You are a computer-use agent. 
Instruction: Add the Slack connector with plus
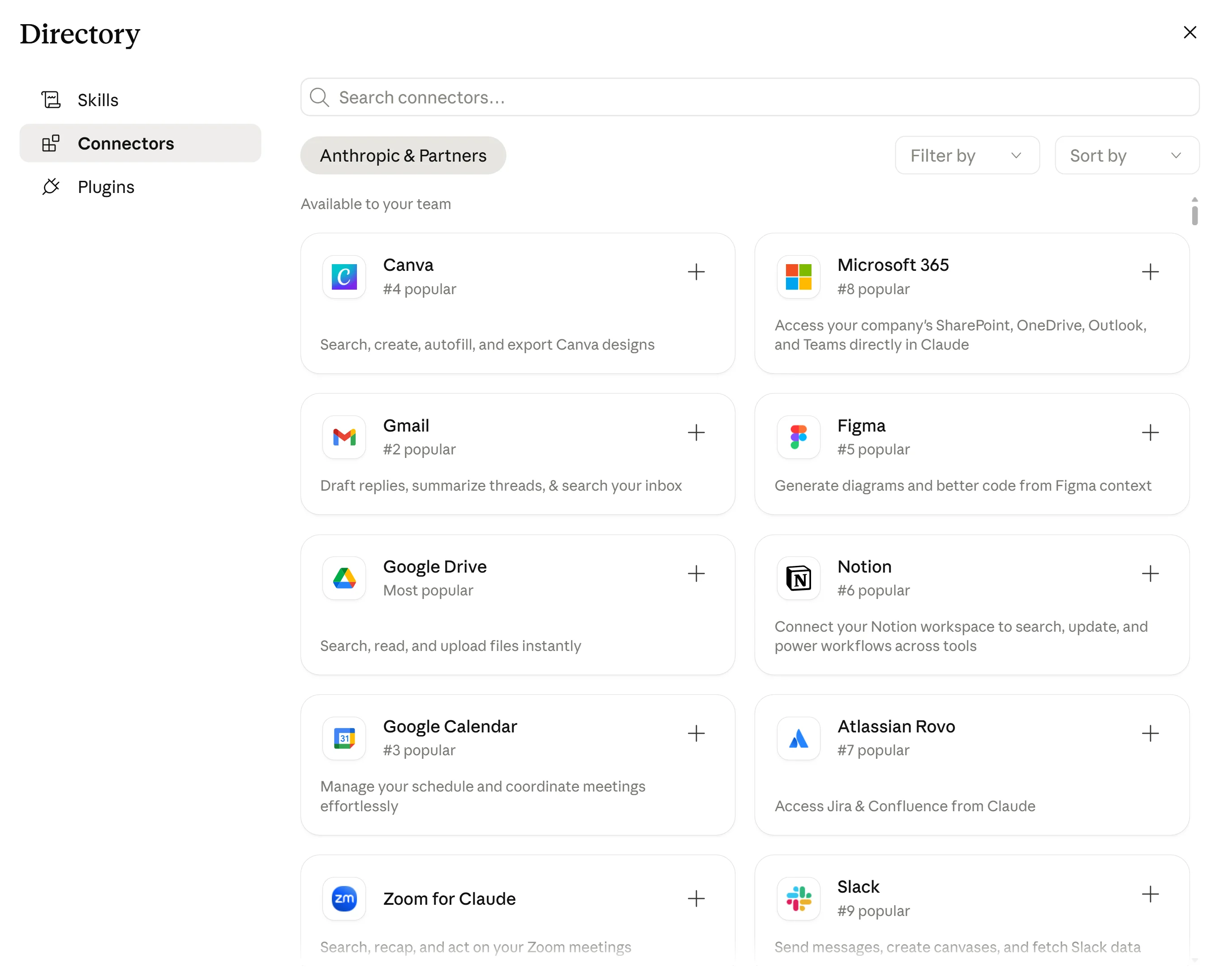(x=1150, y=894)
